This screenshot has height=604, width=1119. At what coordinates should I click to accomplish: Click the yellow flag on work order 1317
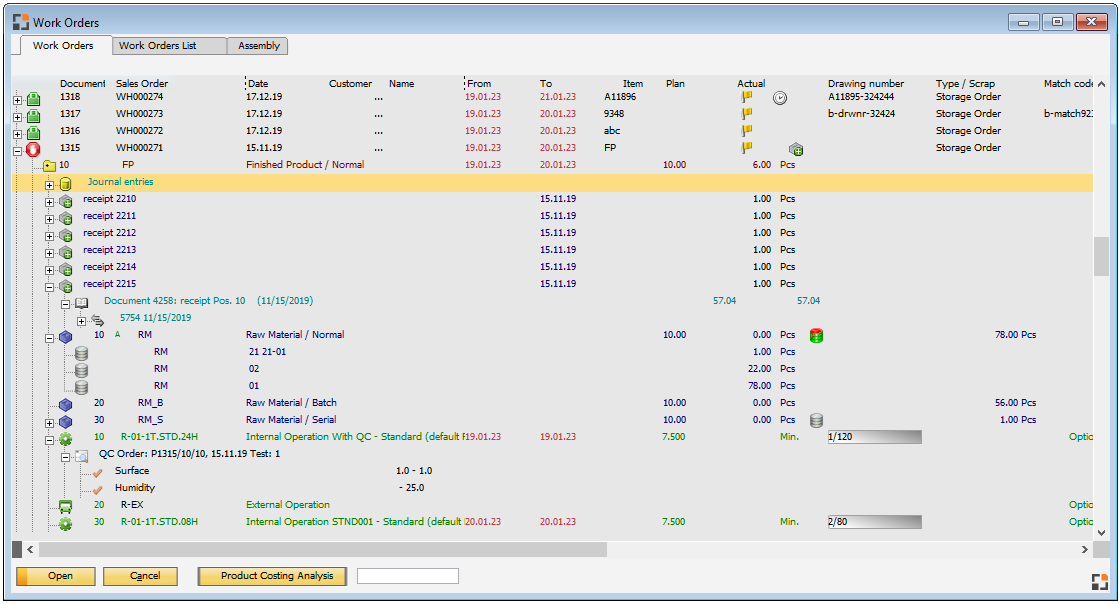point(745,114)
